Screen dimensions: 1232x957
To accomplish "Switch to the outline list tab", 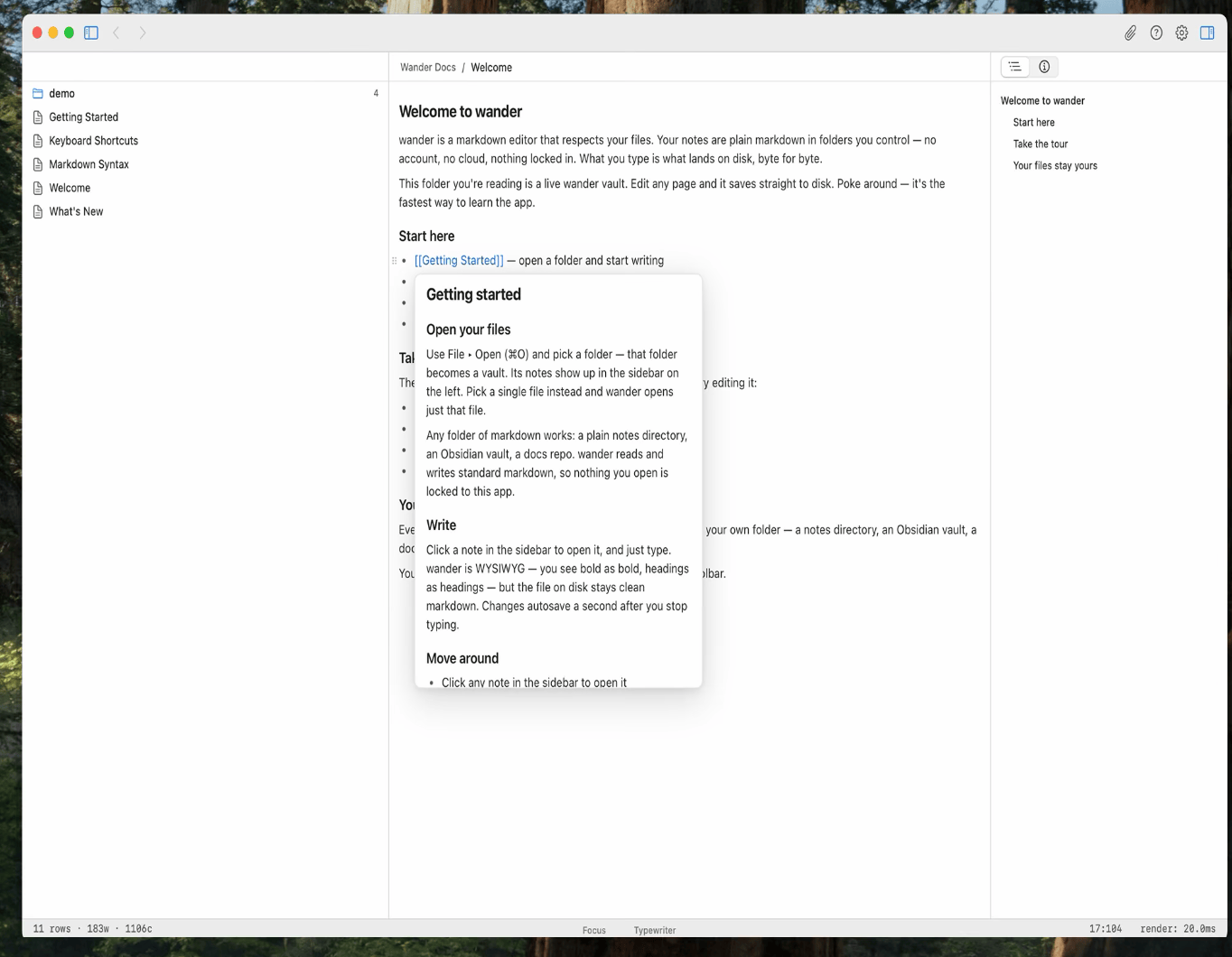I will point(1015,67).
